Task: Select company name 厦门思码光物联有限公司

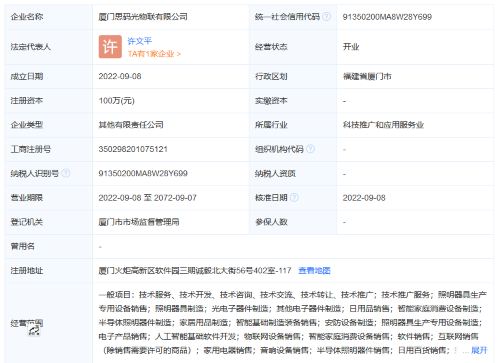Action: pyautogui.click(x=143, y=16)
